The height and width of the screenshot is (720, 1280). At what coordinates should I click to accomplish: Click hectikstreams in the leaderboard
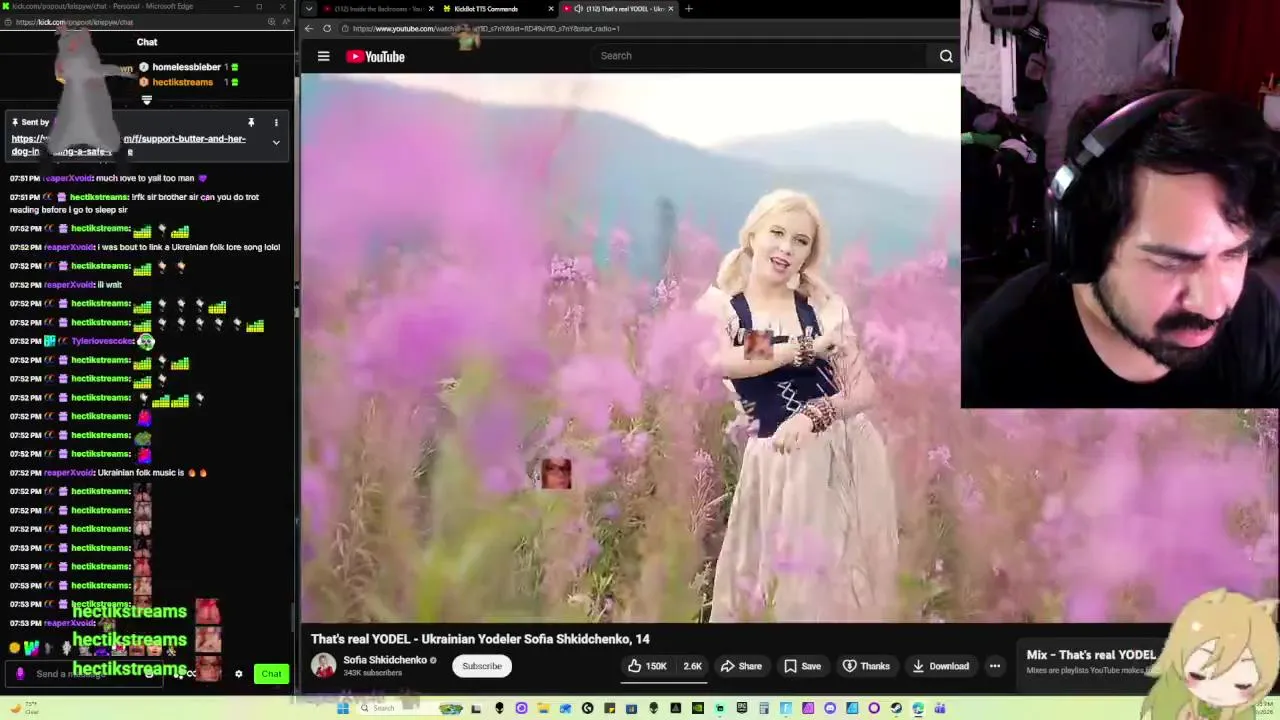[182, 82]
